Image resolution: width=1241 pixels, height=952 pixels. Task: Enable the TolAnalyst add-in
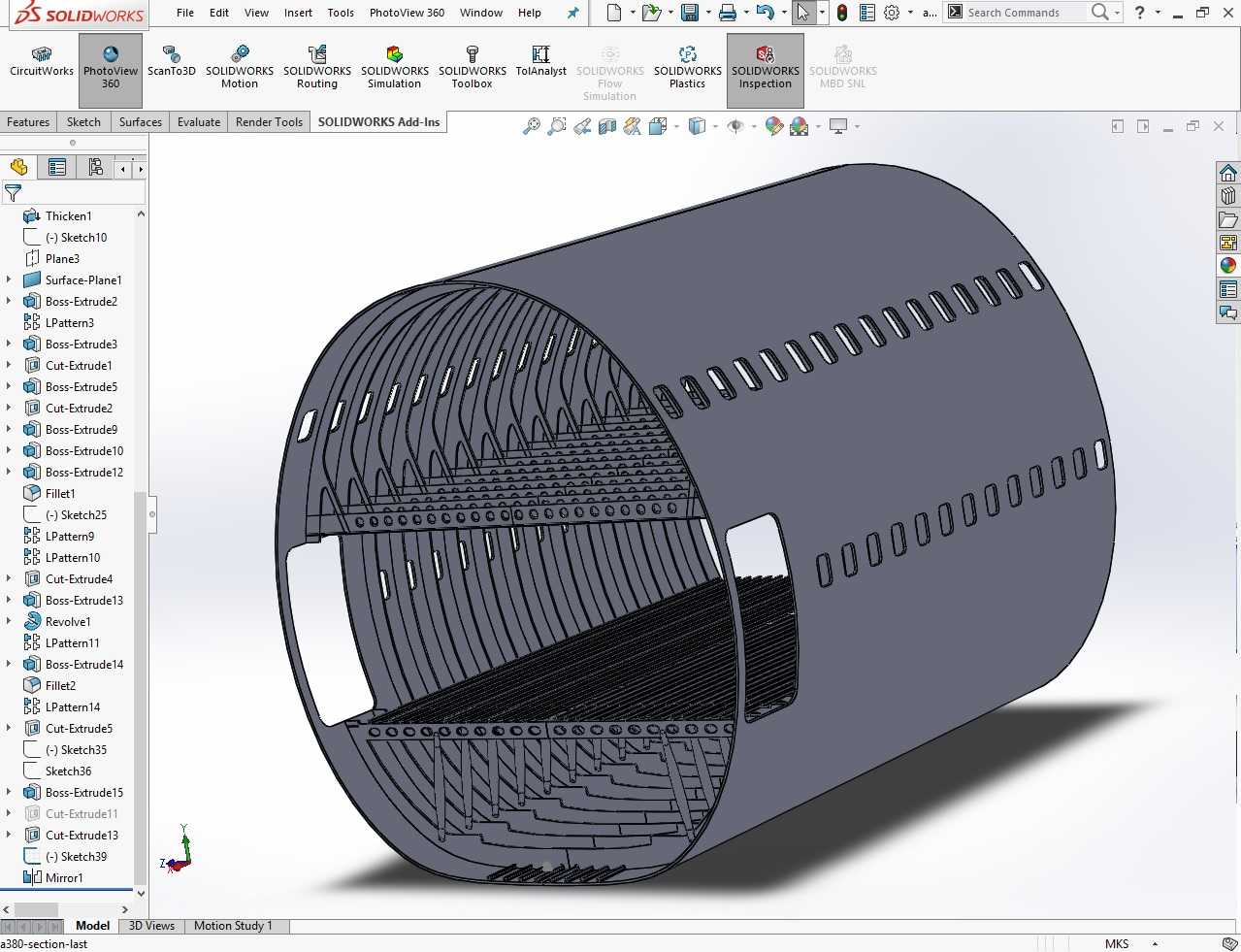pos(541,63)
